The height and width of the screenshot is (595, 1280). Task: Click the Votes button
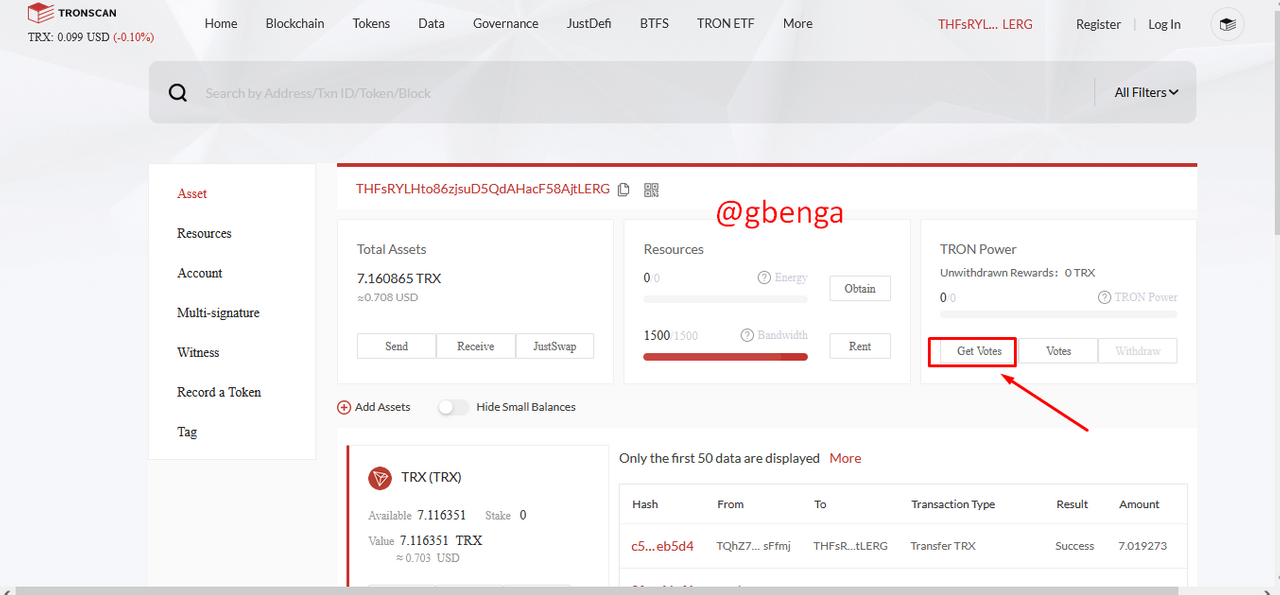(x=1058, y=351)
